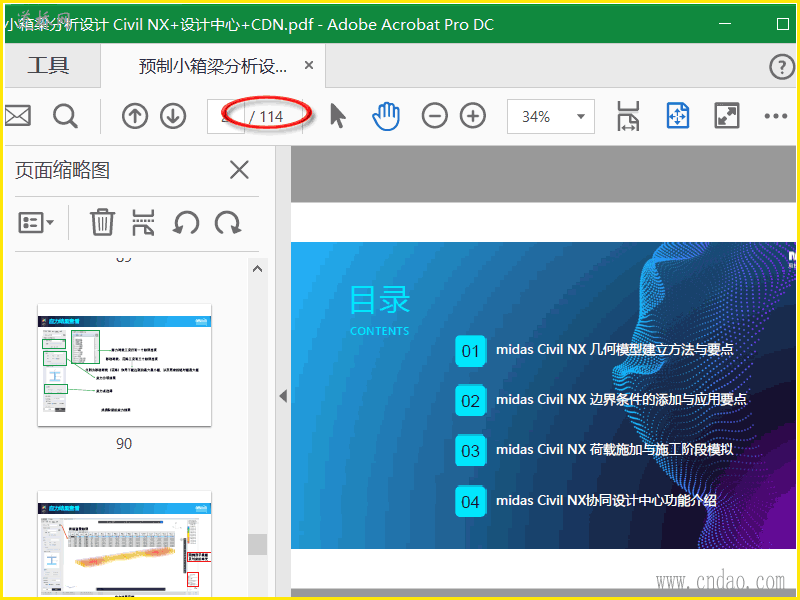
Task: Open the help question mark icon
Action: (x=781, y=67)
